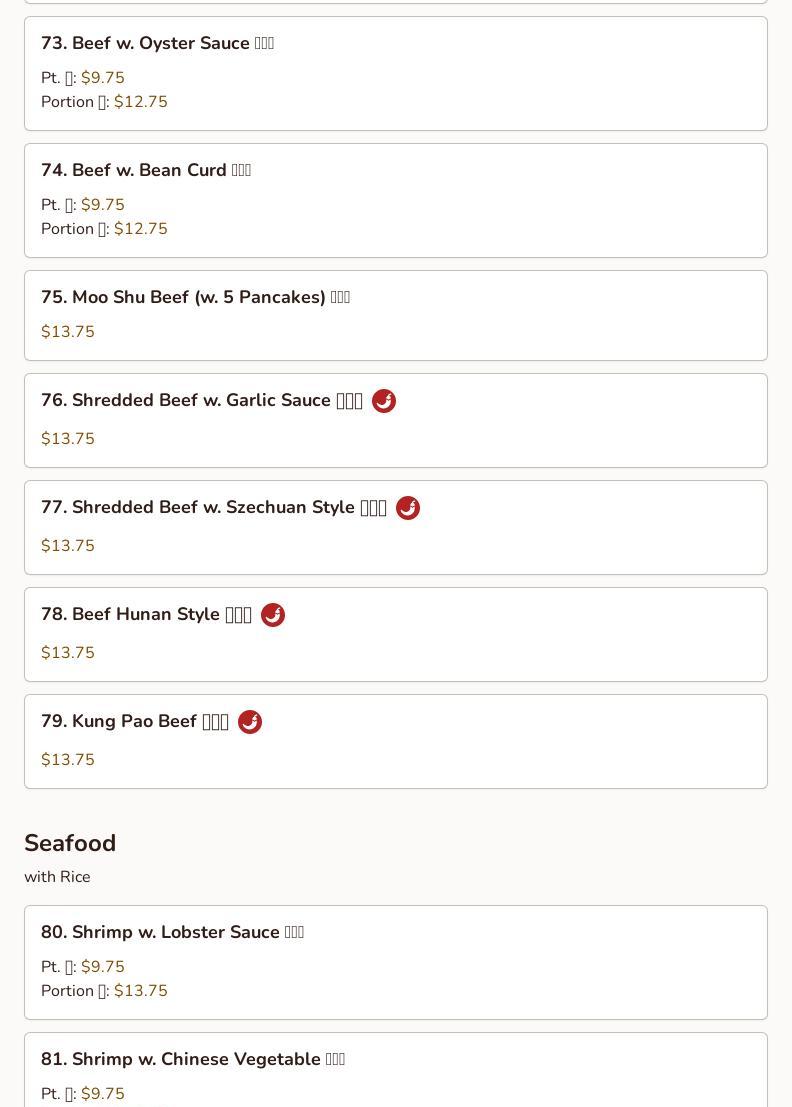This screenshot has height=1107, width=792.
Task: Pick $12.75 Portion for Beef Bean Curd
Action: (x=140, y=229)
